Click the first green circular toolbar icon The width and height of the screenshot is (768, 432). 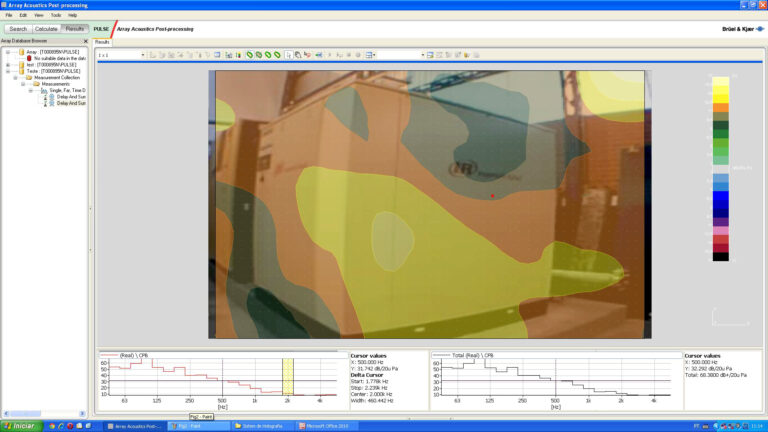(249, 55)
